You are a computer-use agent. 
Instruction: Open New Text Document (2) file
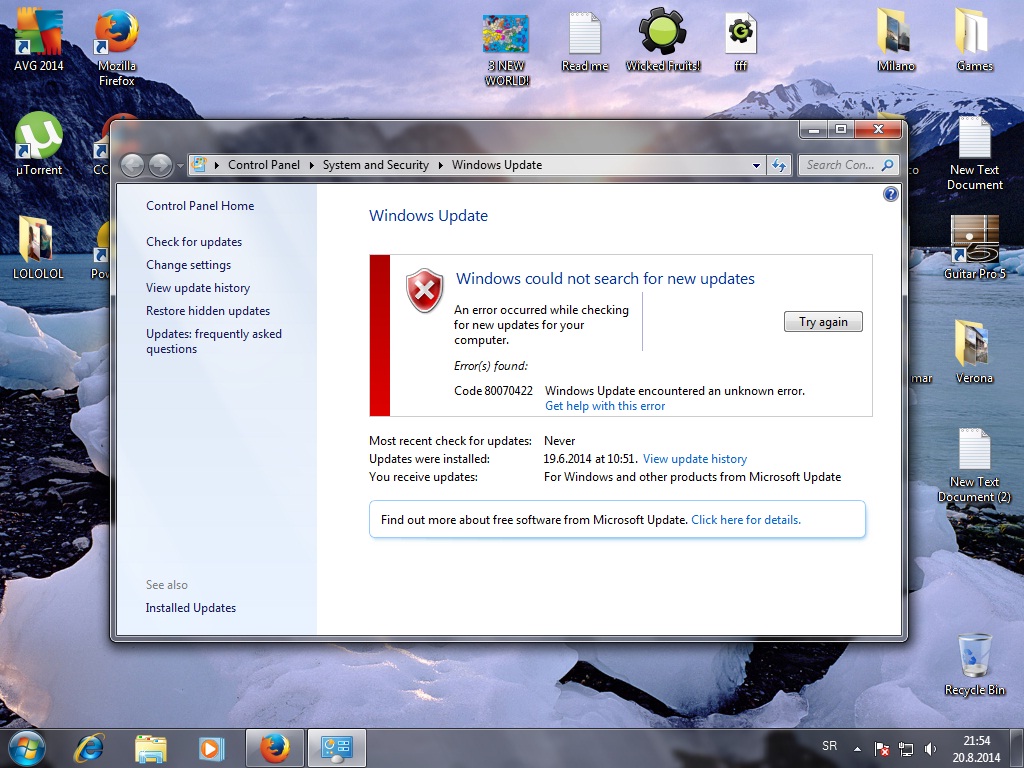[974, 466]
